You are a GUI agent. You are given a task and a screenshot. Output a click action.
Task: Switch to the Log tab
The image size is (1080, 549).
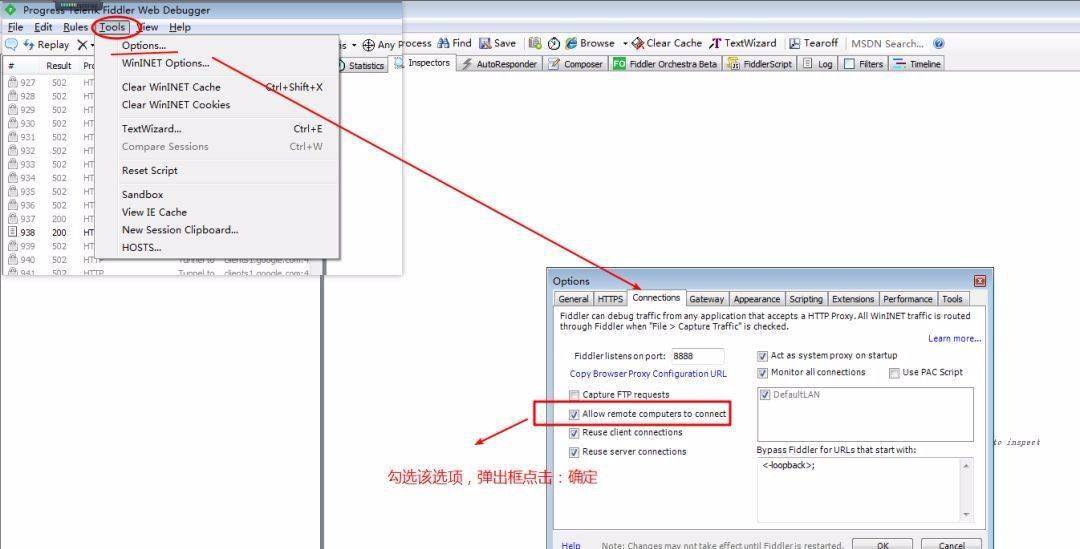click(x=818, y=64)
